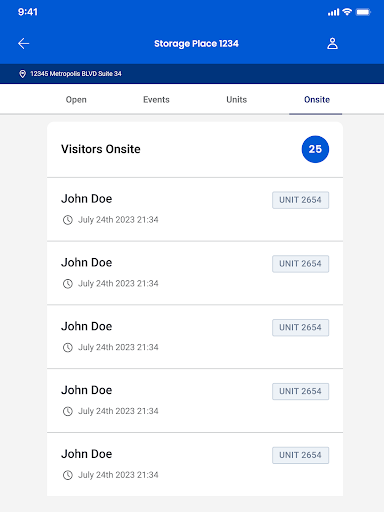Tap the clock icon of second visitor
The width and height of the screenshot is (384, 512).
(68, 284)
